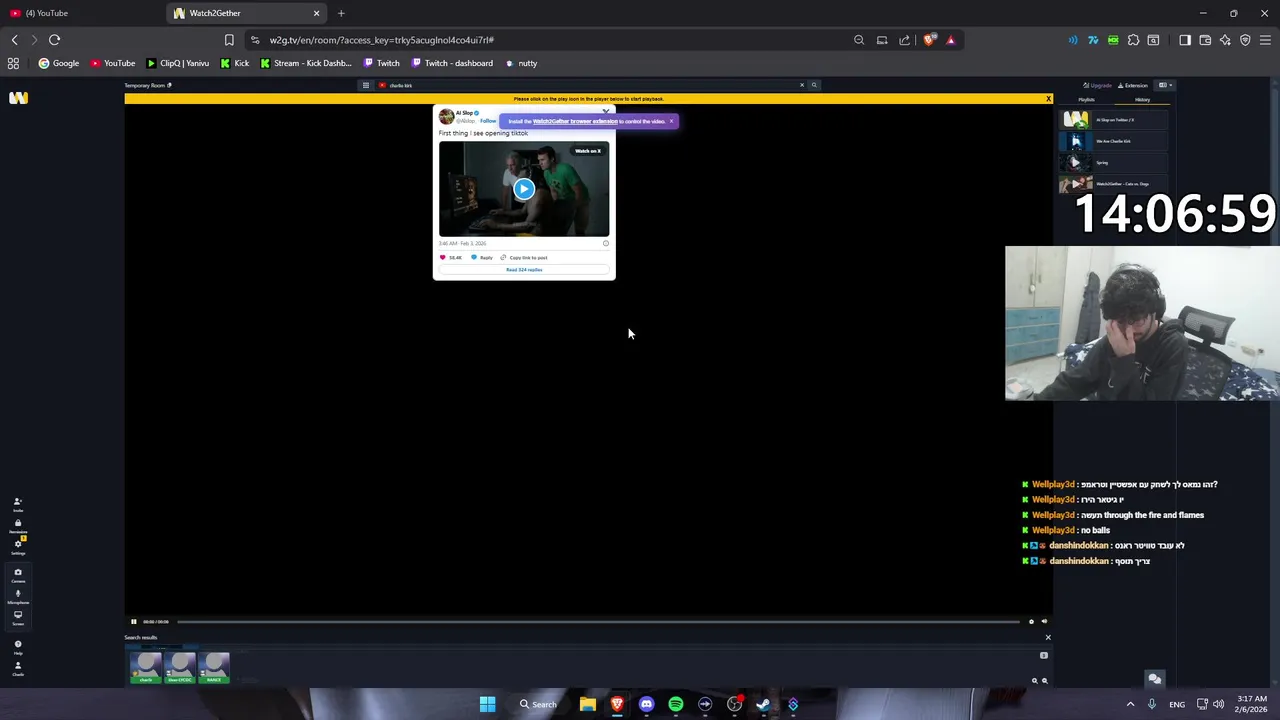Pause the player using the pause button
This screenshot has width=1280, height=720.
133,622
